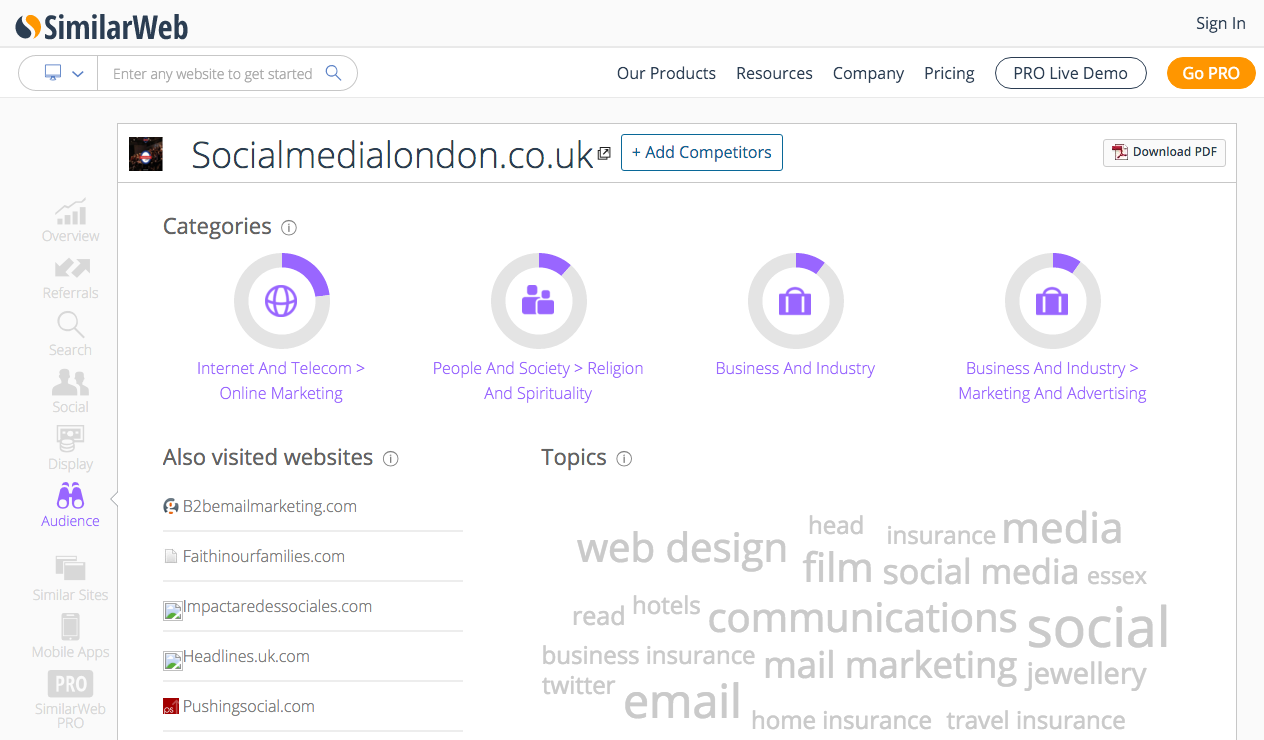Open the Referrals sidebar section
The image size is (1264, 740).
(x=70, y=278)
